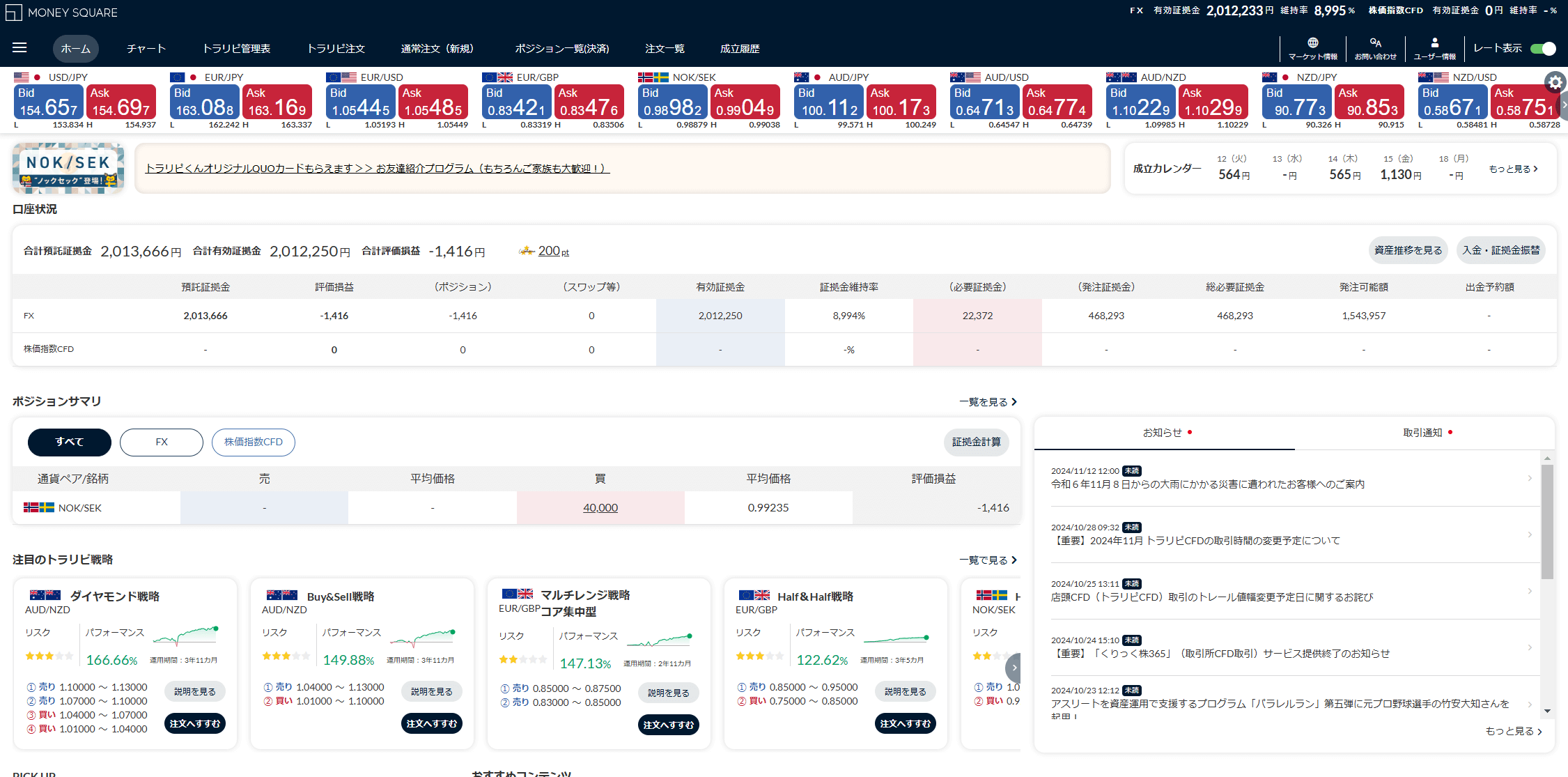The image size is (1568, 777).
Task: Open the チャート tab
Action: point(146,49)
